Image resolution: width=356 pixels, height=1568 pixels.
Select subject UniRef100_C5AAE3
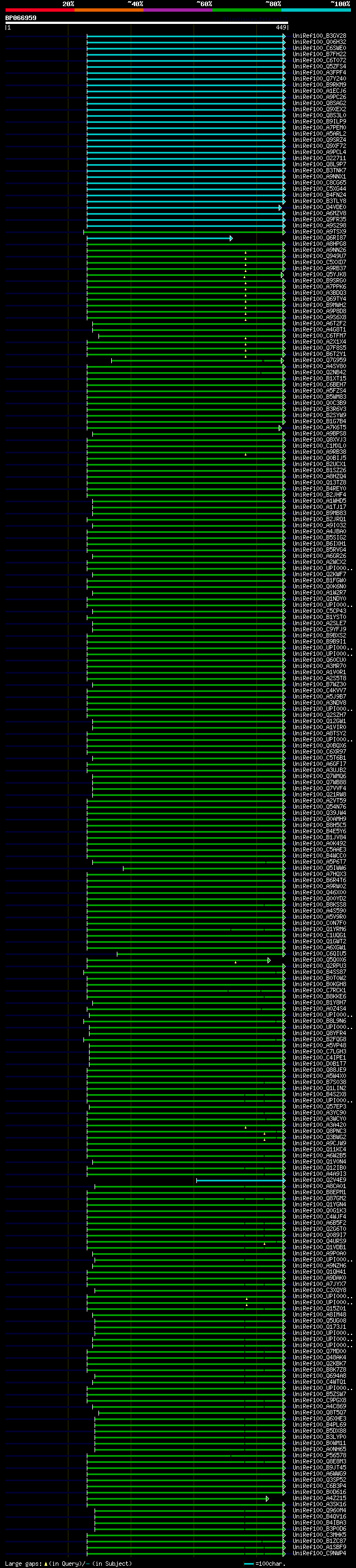(319, 850)
